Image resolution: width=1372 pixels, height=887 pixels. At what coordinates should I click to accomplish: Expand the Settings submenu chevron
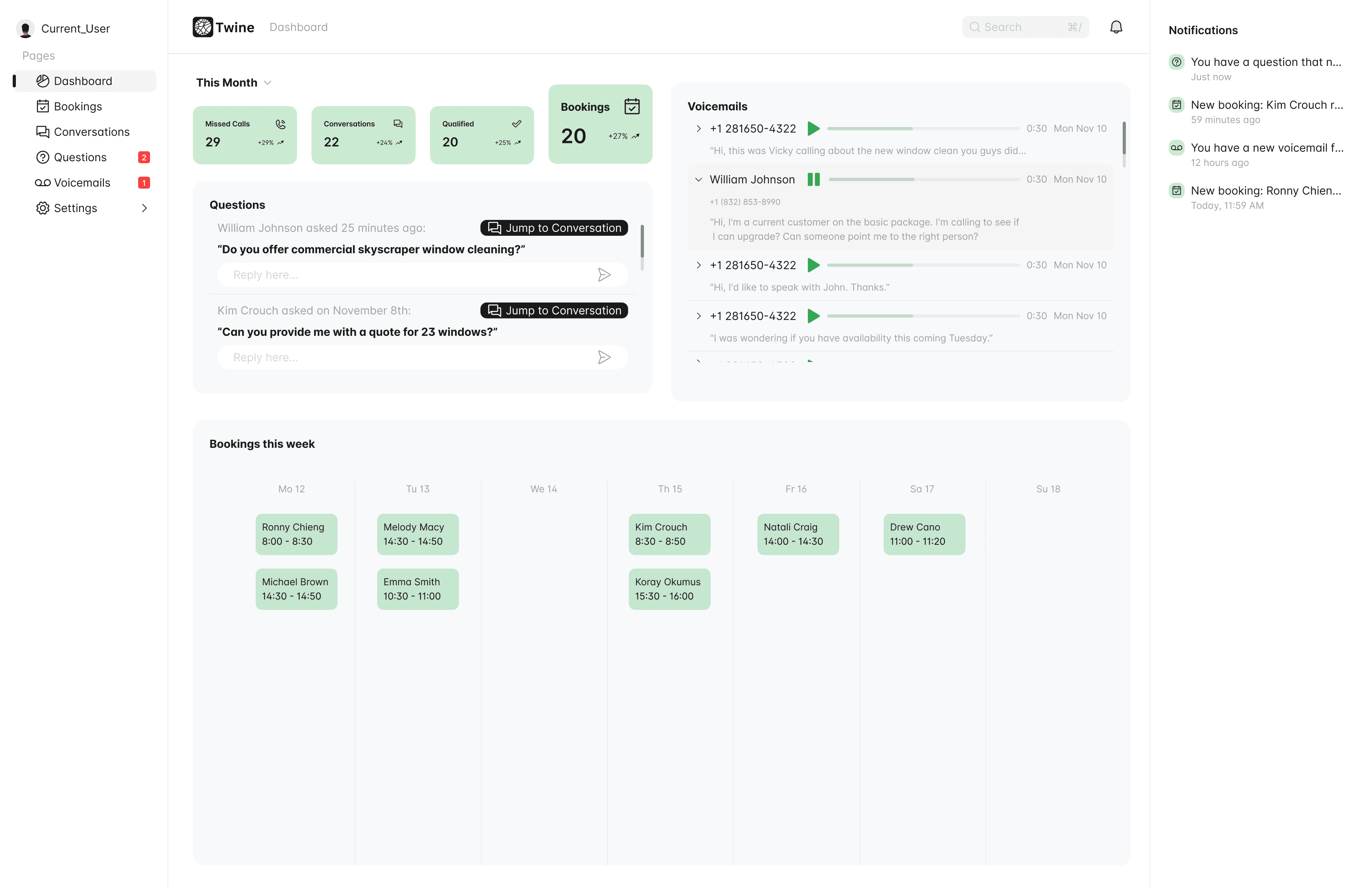point(144,208)
